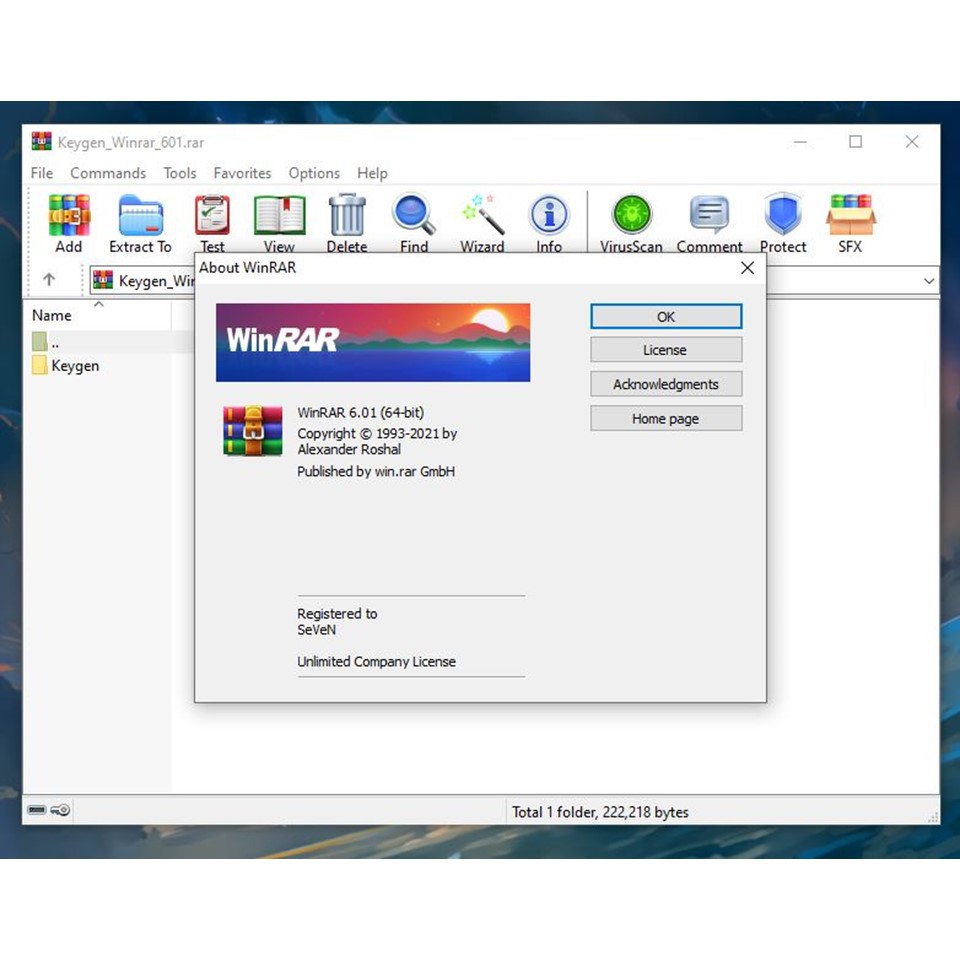Click the Extract To toolbar icon
The image size is (960, 960).
coord(140,216)
